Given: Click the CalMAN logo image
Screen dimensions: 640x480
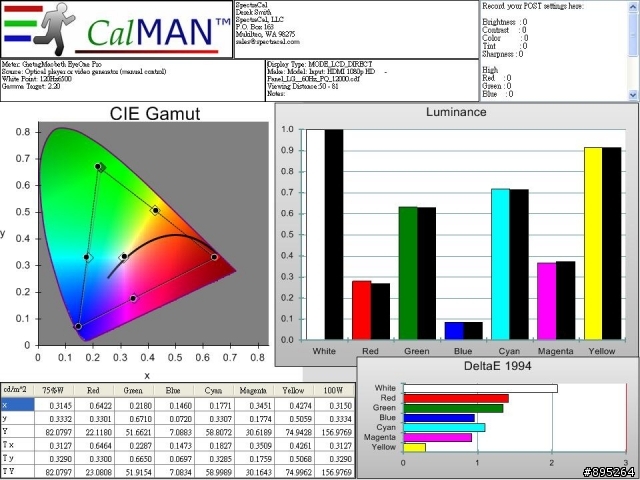Looking at the screenshot, I should coord(116,29).
